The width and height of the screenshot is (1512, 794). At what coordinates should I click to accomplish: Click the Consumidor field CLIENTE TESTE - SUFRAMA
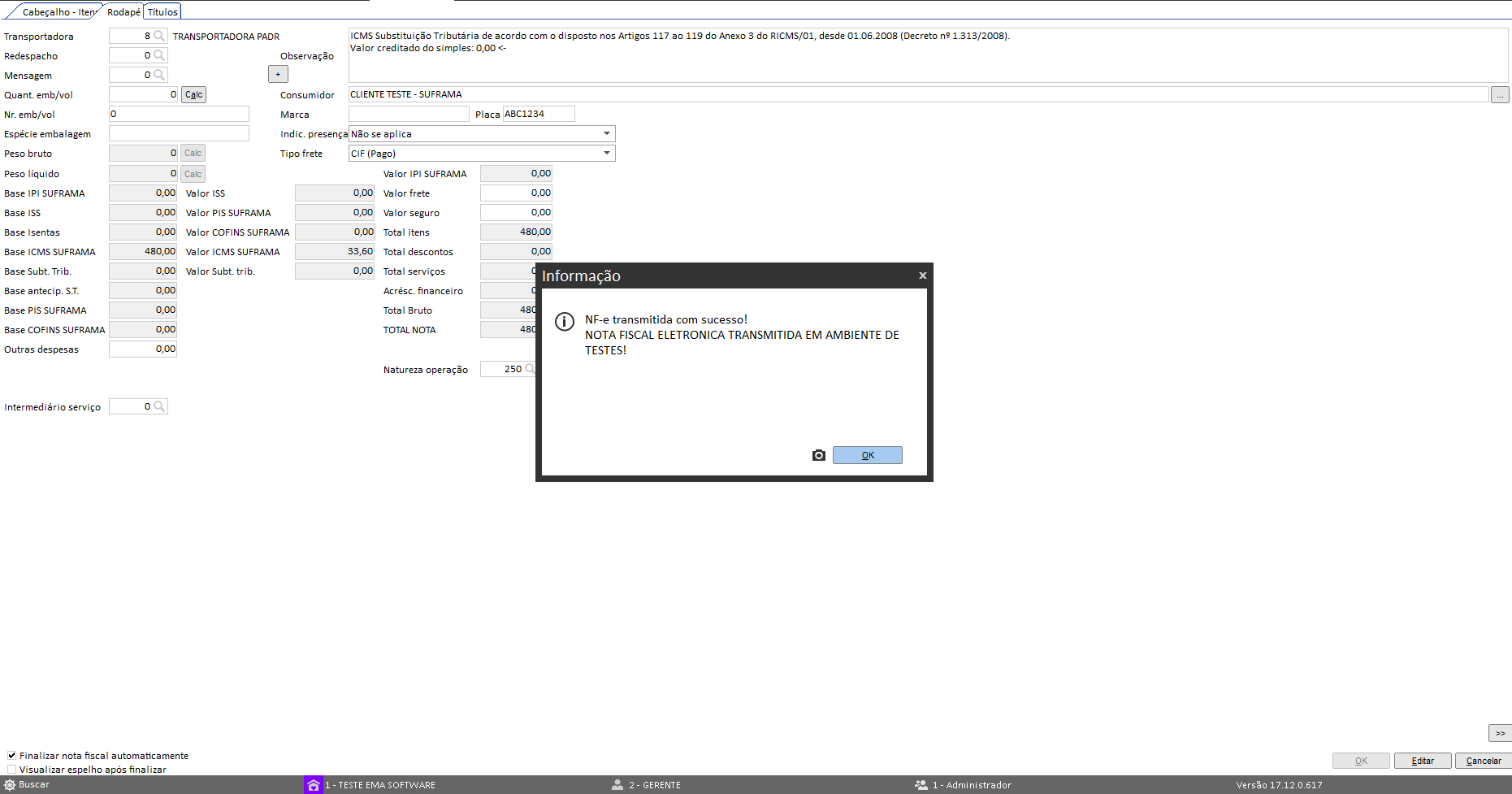click(918, 95)
